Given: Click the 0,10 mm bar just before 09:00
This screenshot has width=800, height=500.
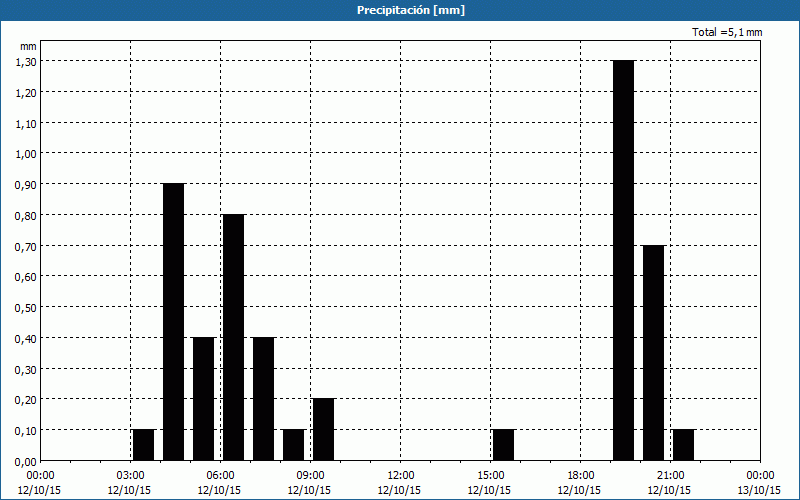Looking at the screenshot, I should 293,445.
